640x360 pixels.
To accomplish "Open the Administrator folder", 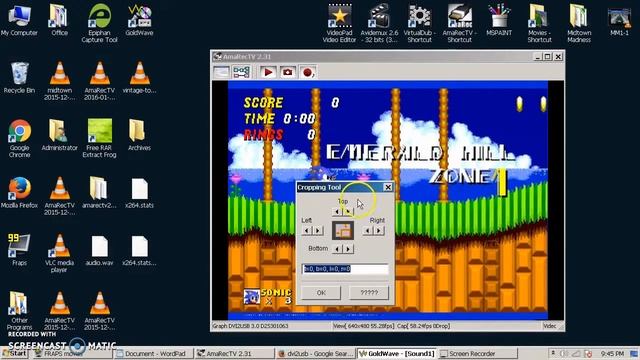I will point(59,135).
